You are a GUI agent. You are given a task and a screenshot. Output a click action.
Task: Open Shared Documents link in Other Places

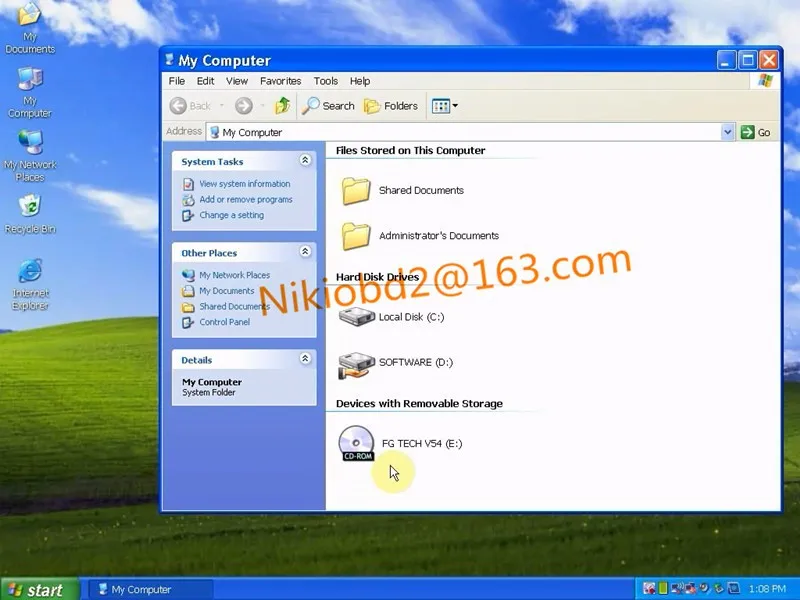[x=234, y=307]
